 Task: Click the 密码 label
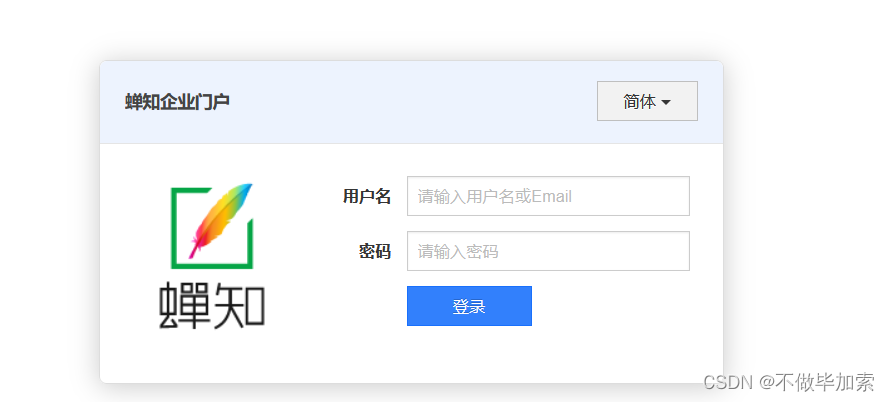point(375,251)
